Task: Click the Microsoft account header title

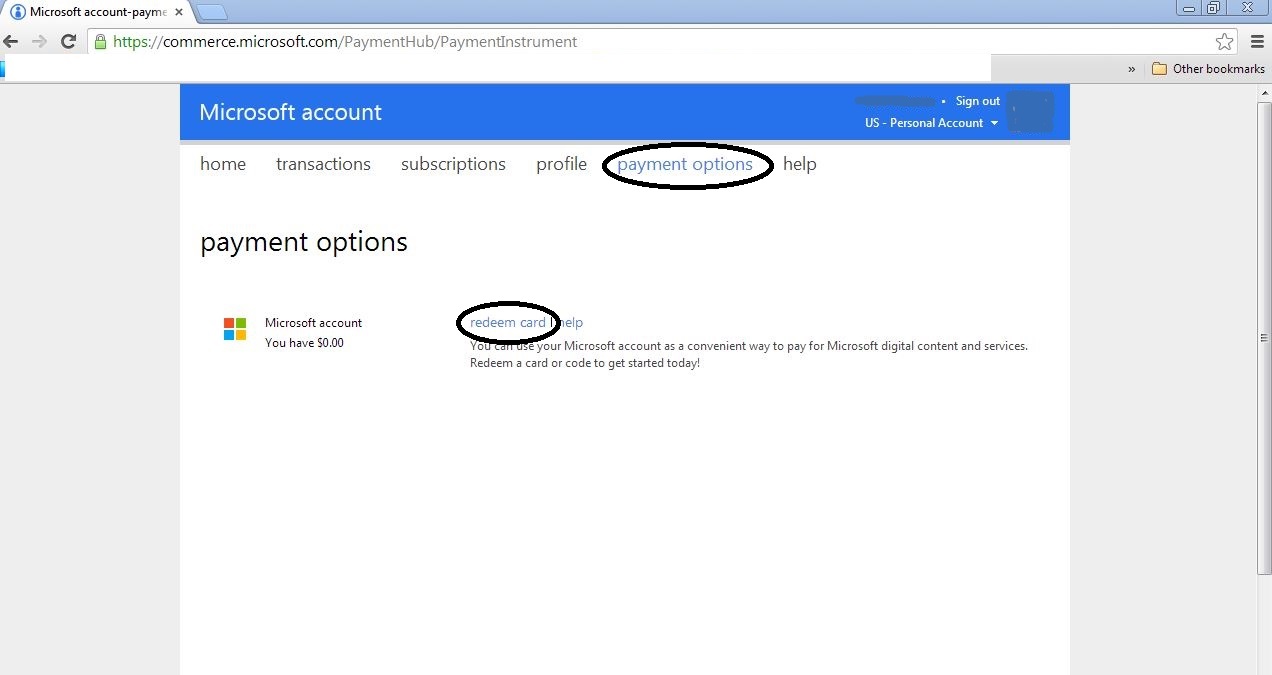Action: tap(290, 112)
